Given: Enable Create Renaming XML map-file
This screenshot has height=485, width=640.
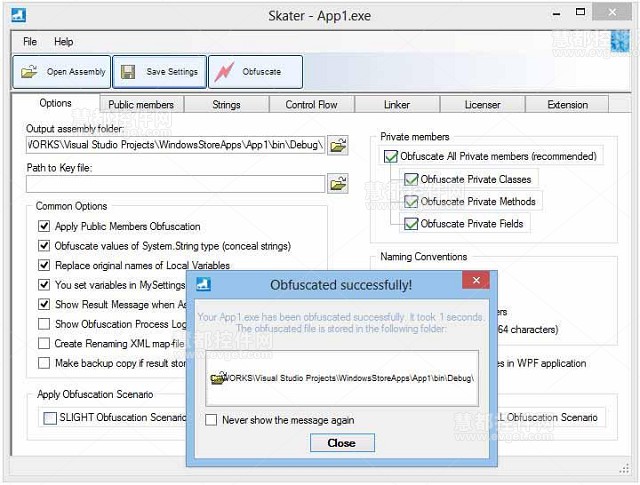Looking at the screenshot, I should (44, 343).
